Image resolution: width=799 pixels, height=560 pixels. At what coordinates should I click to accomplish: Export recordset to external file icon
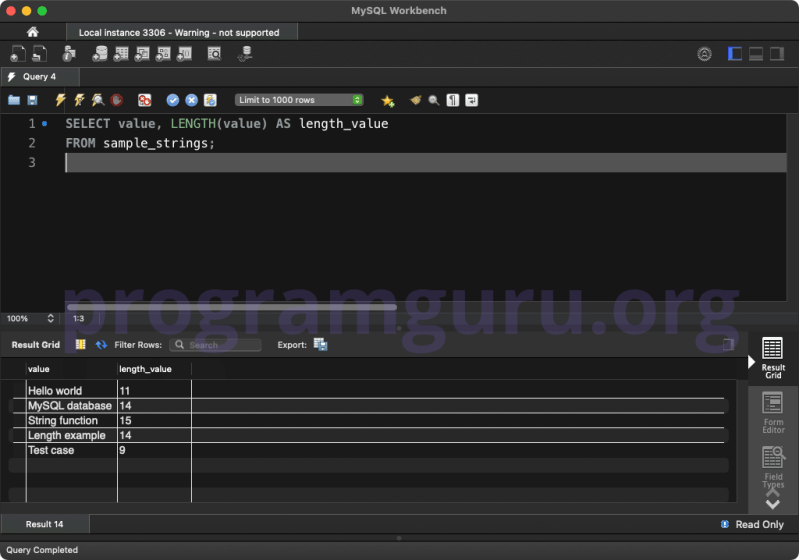321,345
